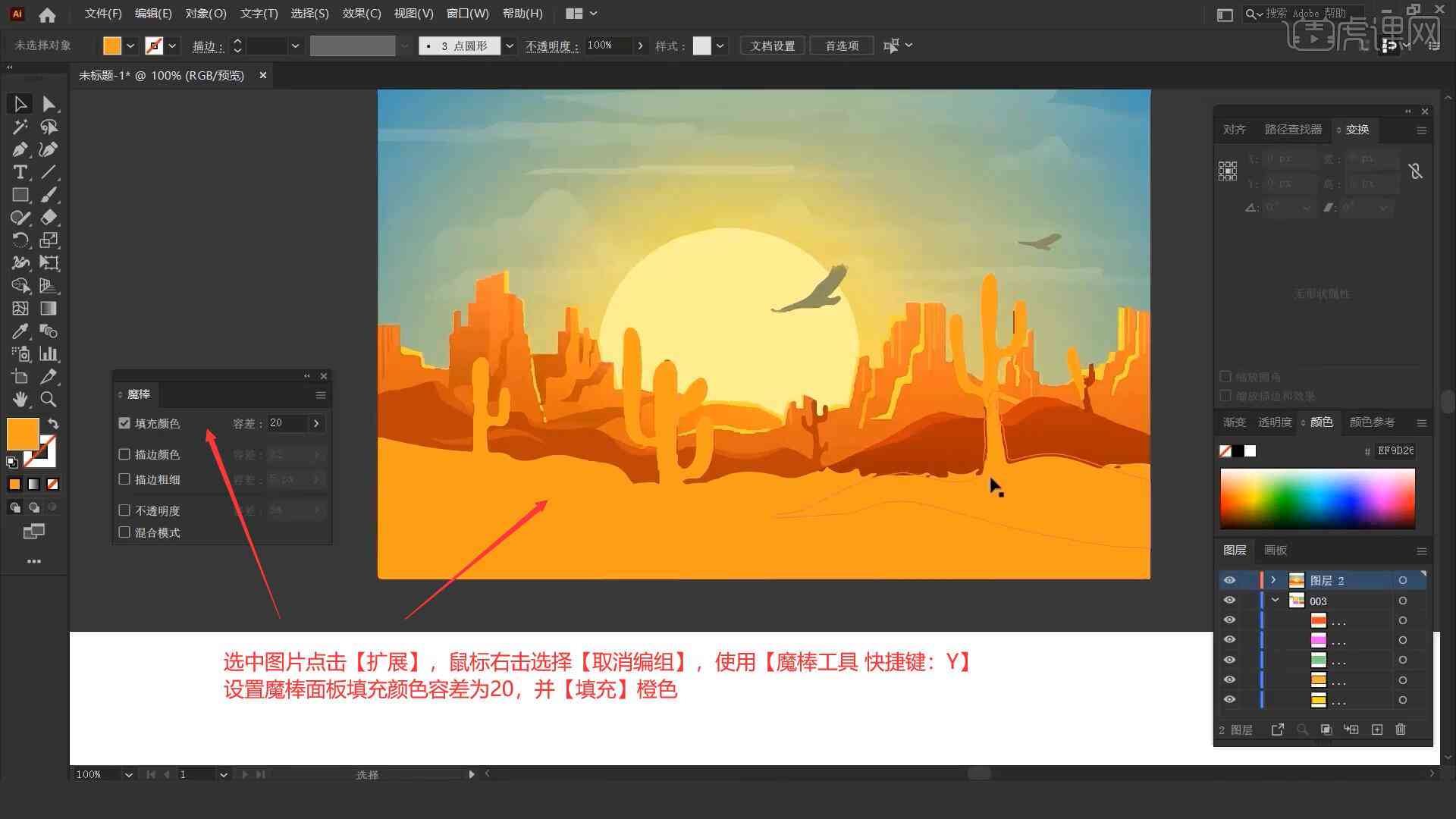
Task: Toggle visibility of 图层 2 layer
Action: [x=1229, y=579]
